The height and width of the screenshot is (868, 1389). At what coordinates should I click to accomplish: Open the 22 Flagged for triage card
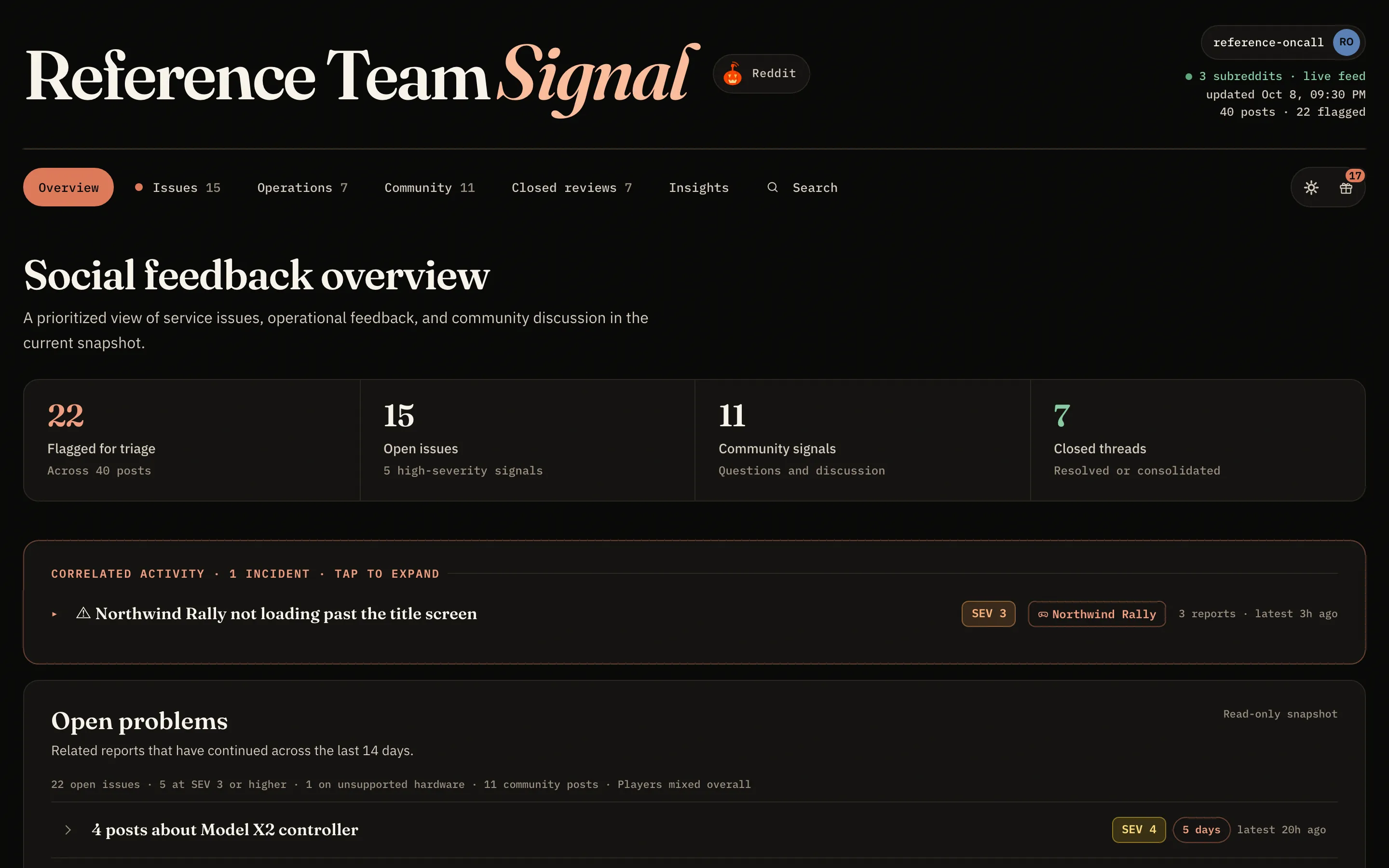pos(191,440)
